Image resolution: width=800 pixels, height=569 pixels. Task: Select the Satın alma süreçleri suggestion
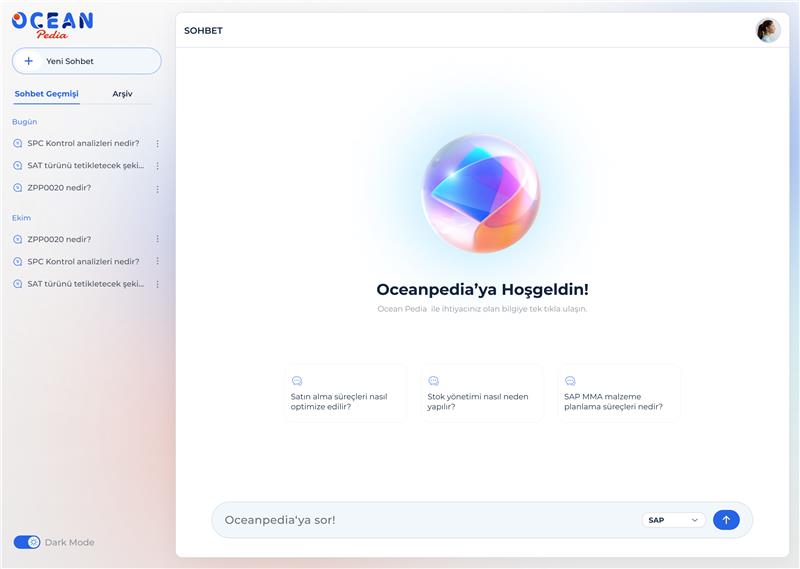pos(345,393)
